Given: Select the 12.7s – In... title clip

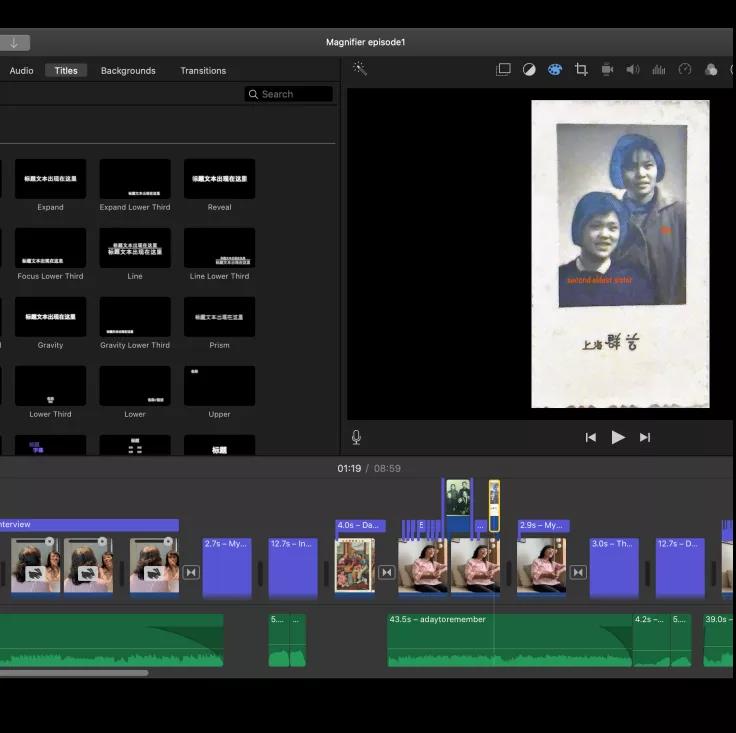Looking at the screenshot, I should click(293, 568).
